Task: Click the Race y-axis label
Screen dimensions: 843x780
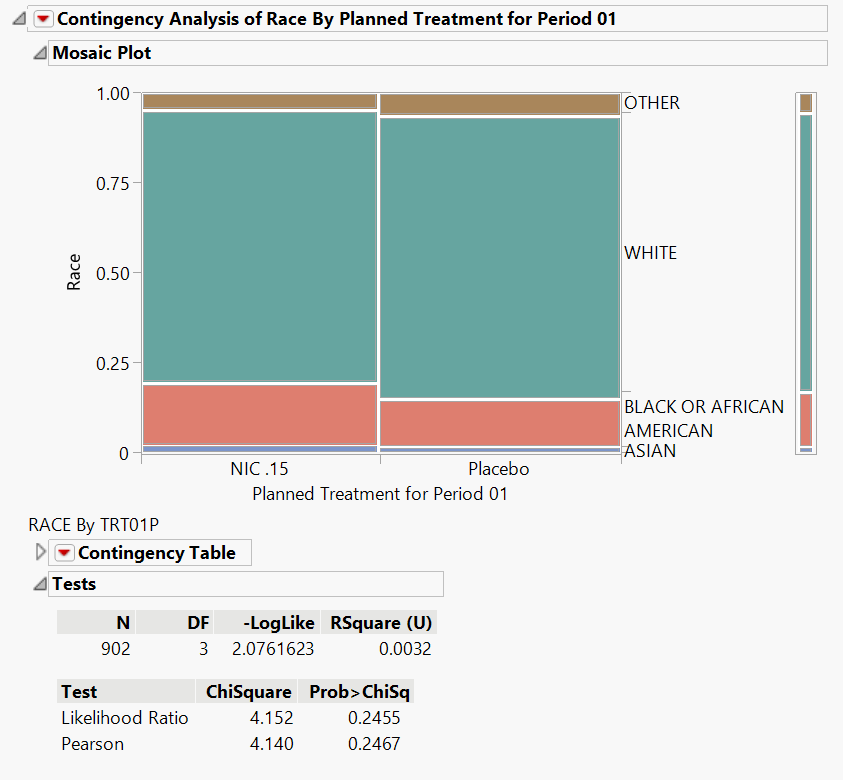Action: (x=74, y=272)
